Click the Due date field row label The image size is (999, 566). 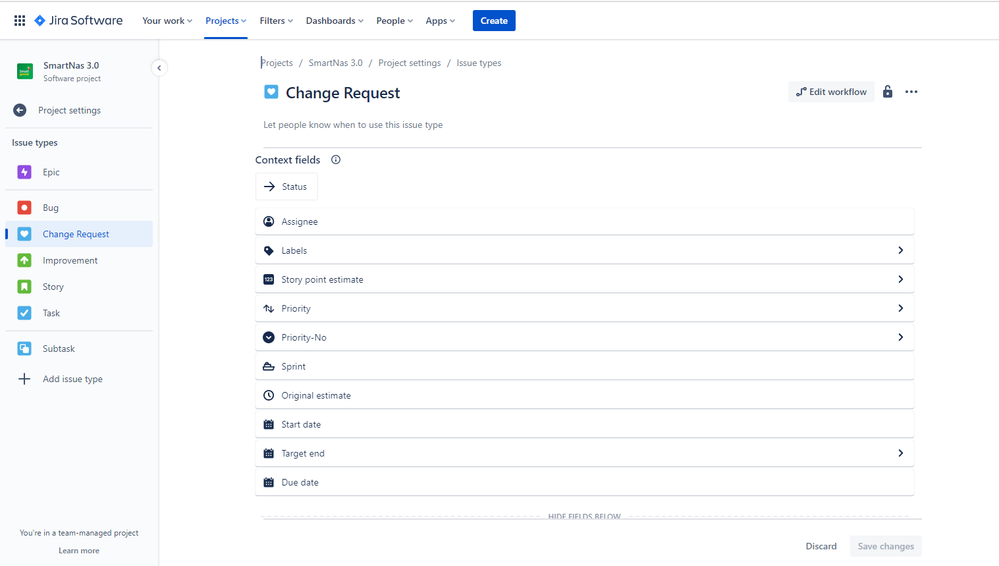tap(300, 483)
